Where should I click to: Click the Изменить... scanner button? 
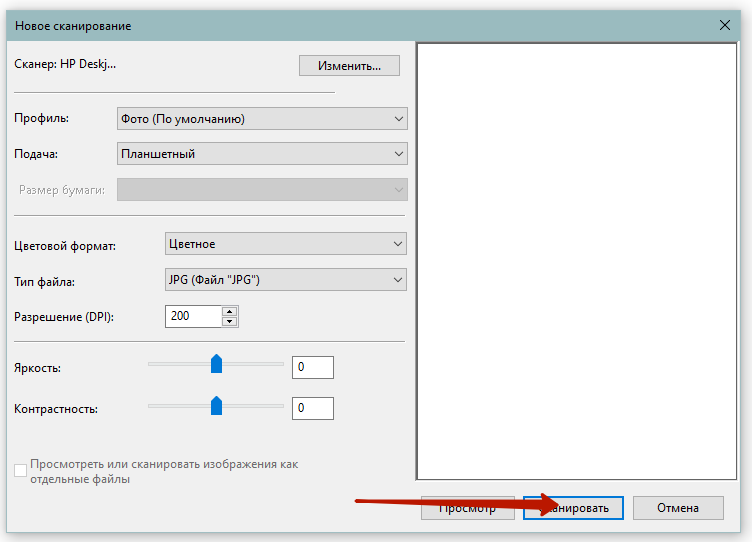349,66
